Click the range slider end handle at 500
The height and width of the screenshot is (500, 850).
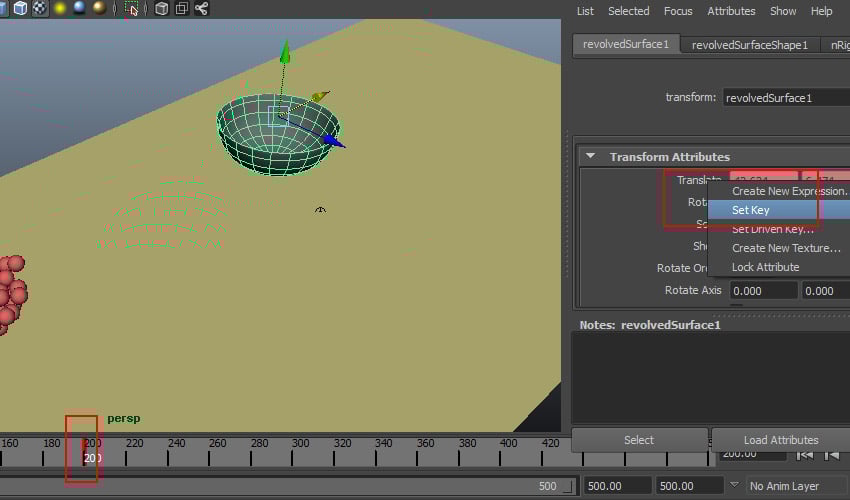[567, 486]
